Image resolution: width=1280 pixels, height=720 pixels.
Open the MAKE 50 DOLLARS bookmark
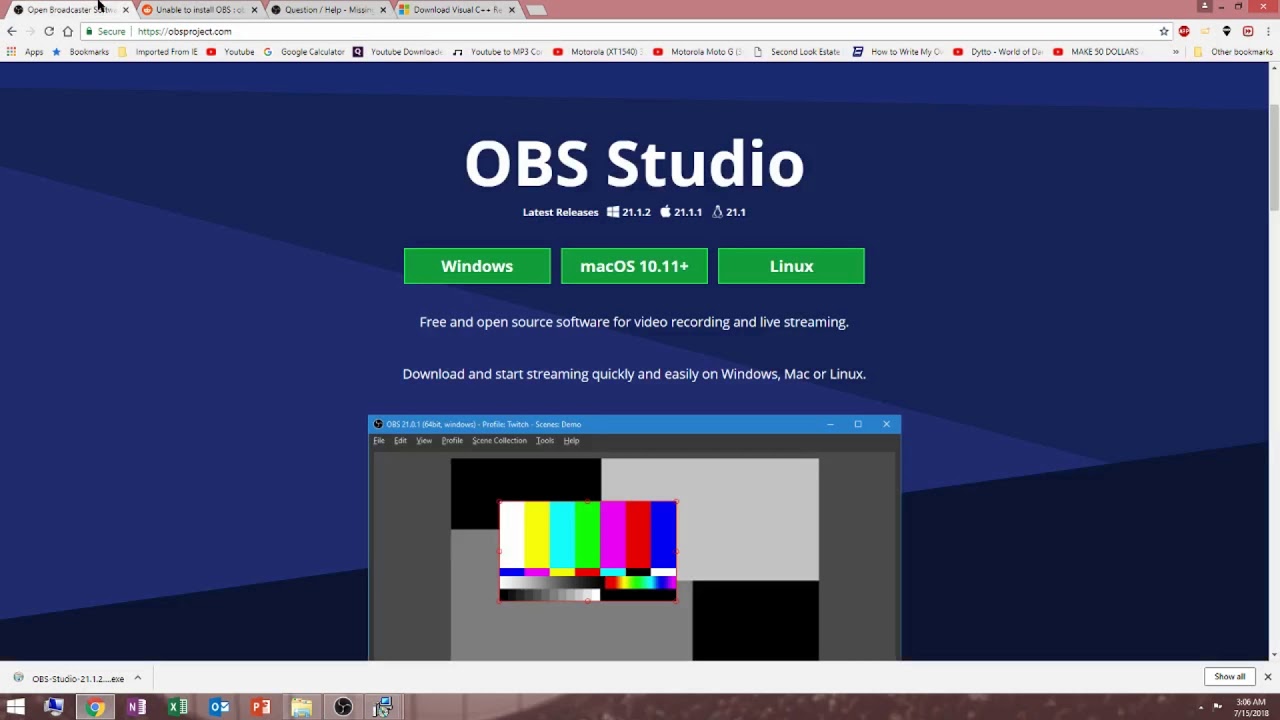[1096, 52]
